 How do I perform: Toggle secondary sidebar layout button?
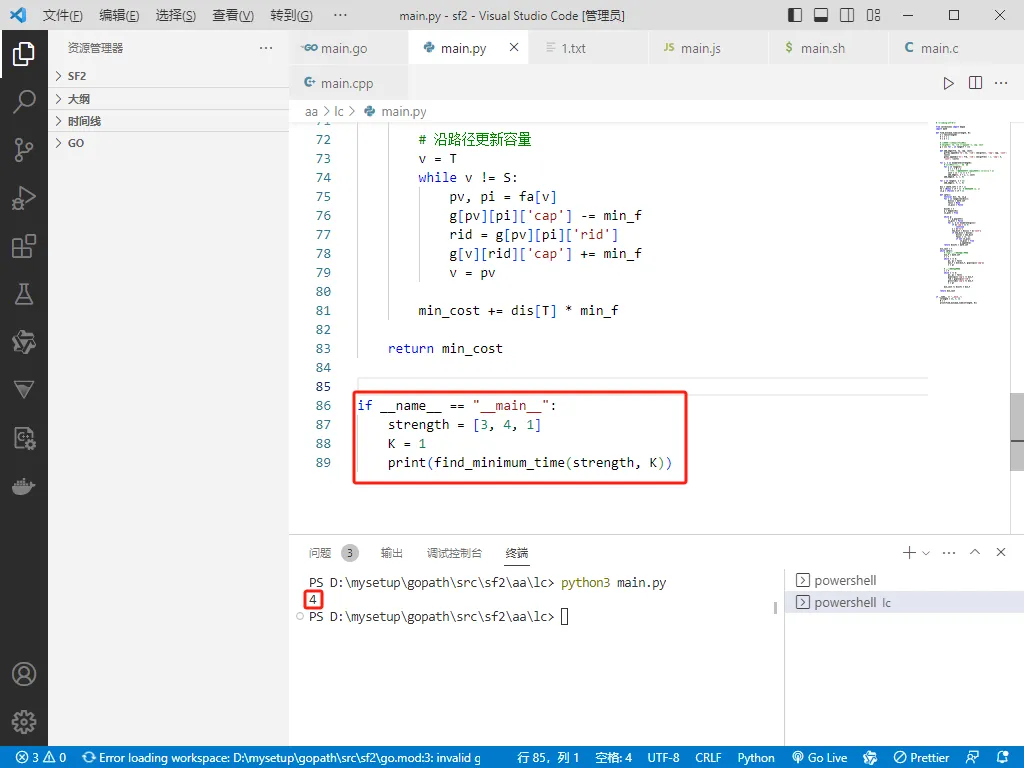click(847, 15)
